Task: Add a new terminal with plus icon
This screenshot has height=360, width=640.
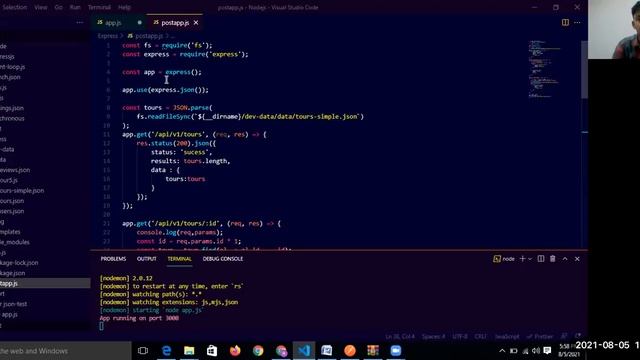Action: coord(522,259)
